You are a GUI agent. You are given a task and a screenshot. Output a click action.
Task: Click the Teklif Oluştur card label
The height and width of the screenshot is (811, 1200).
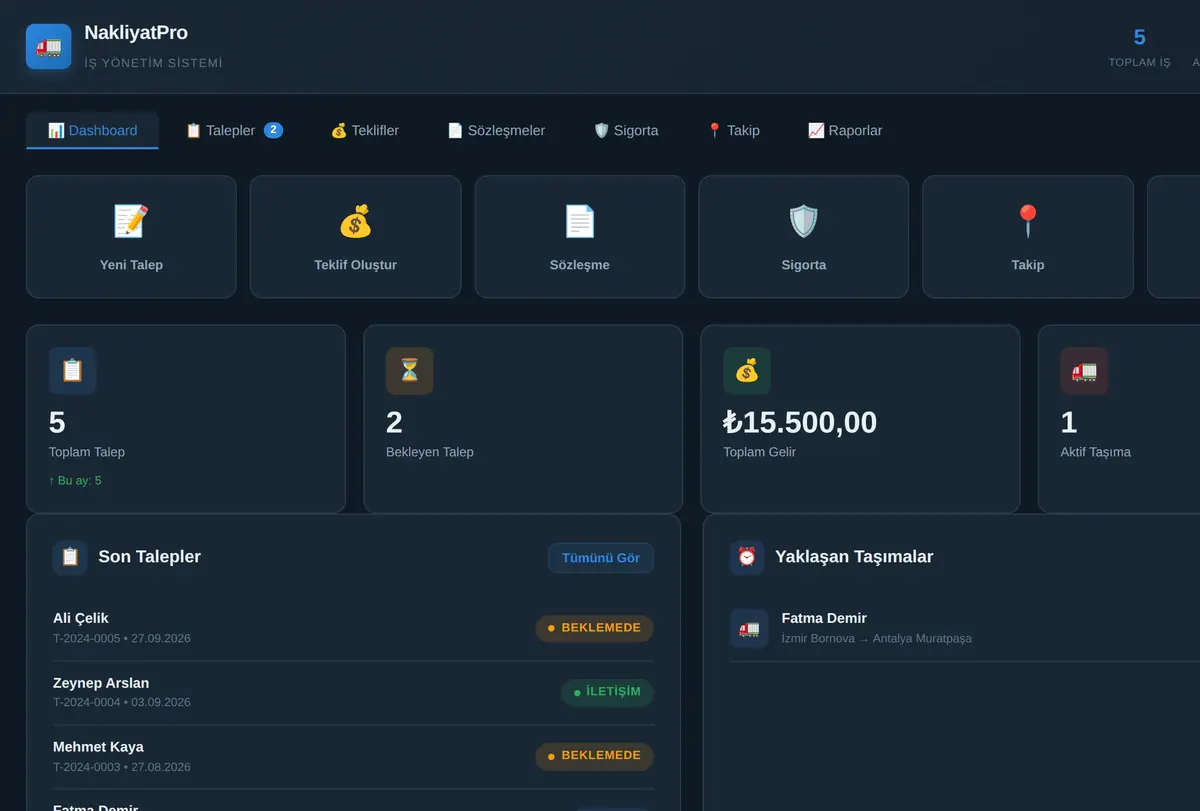(355, 265)
